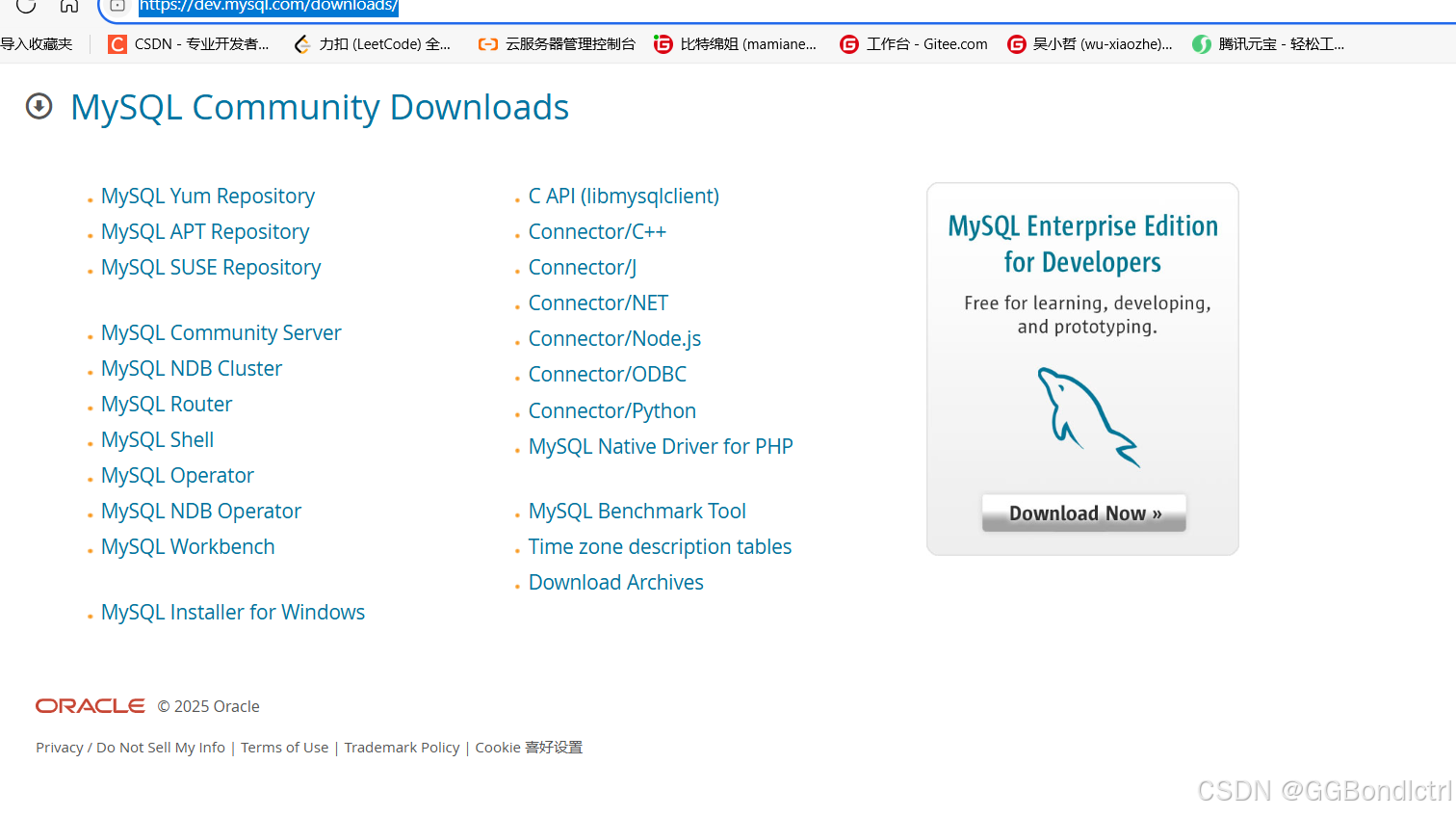Open MySQL Native Driver for PHP link

pyautogui.click(x=661, y=446)
